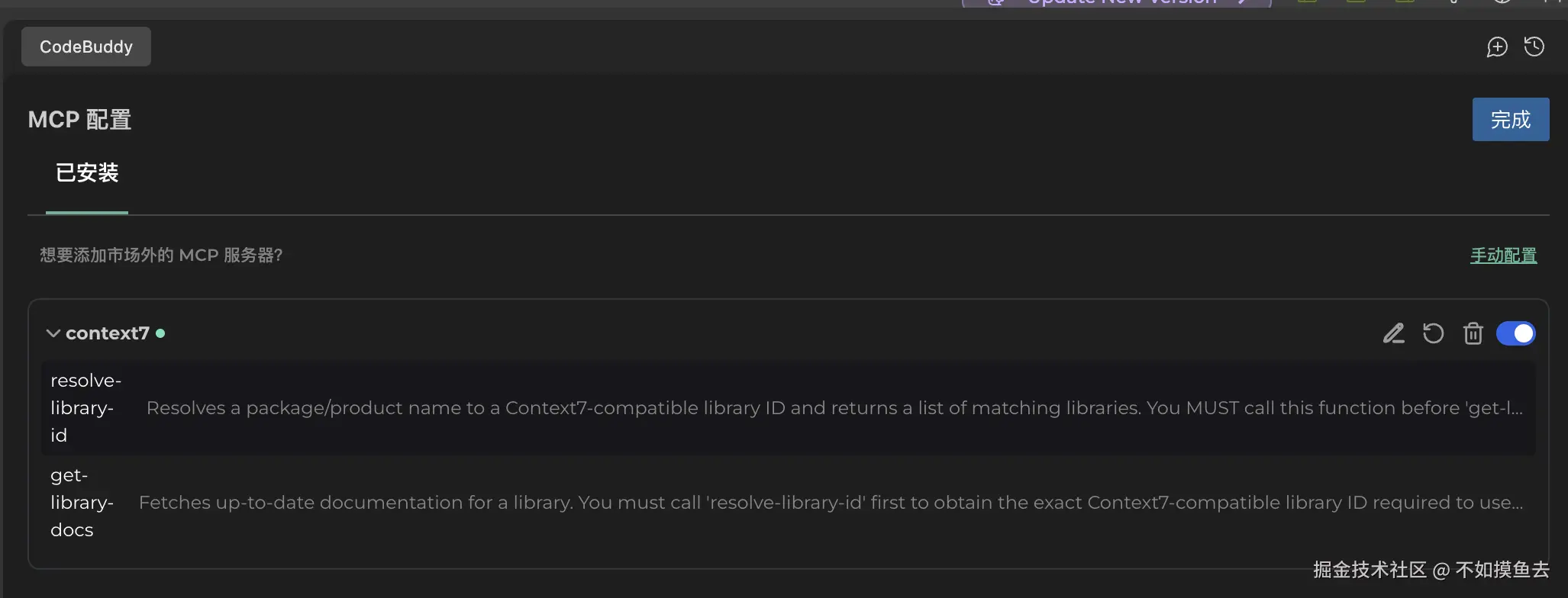The height and width of the screenshot is (598, 1568).
Task: Click the Update New Version banner
Action: tap(1116, 3)
